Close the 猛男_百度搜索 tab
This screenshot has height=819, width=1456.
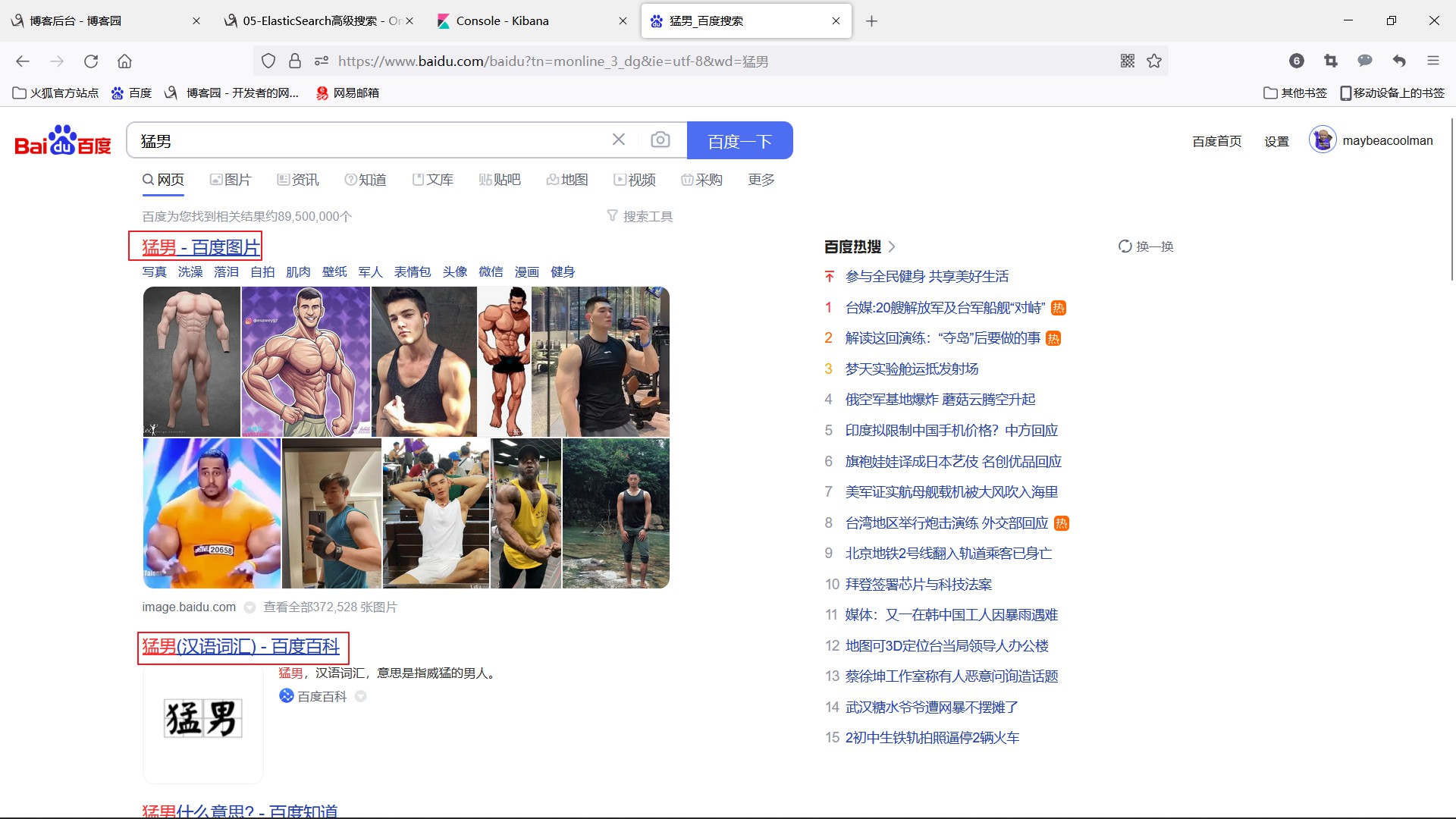[x=836, y=21]
